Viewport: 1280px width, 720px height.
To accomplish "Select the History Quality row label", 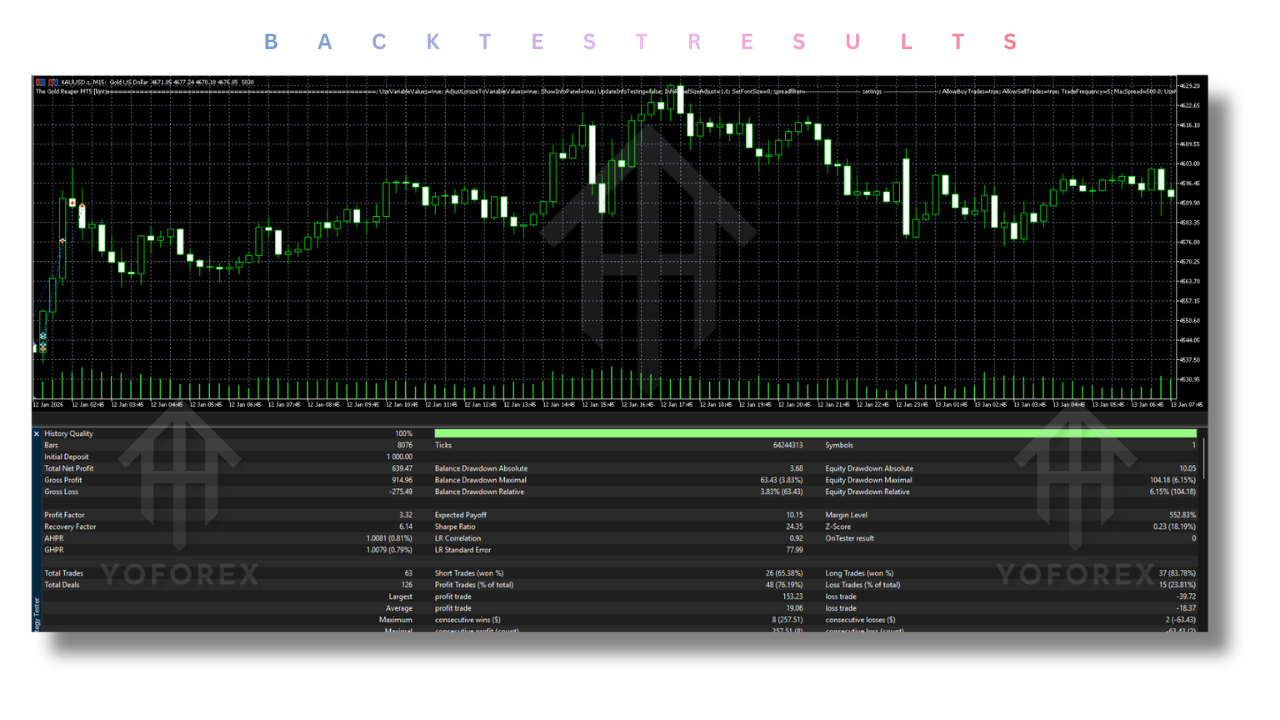I will (68, 434).
